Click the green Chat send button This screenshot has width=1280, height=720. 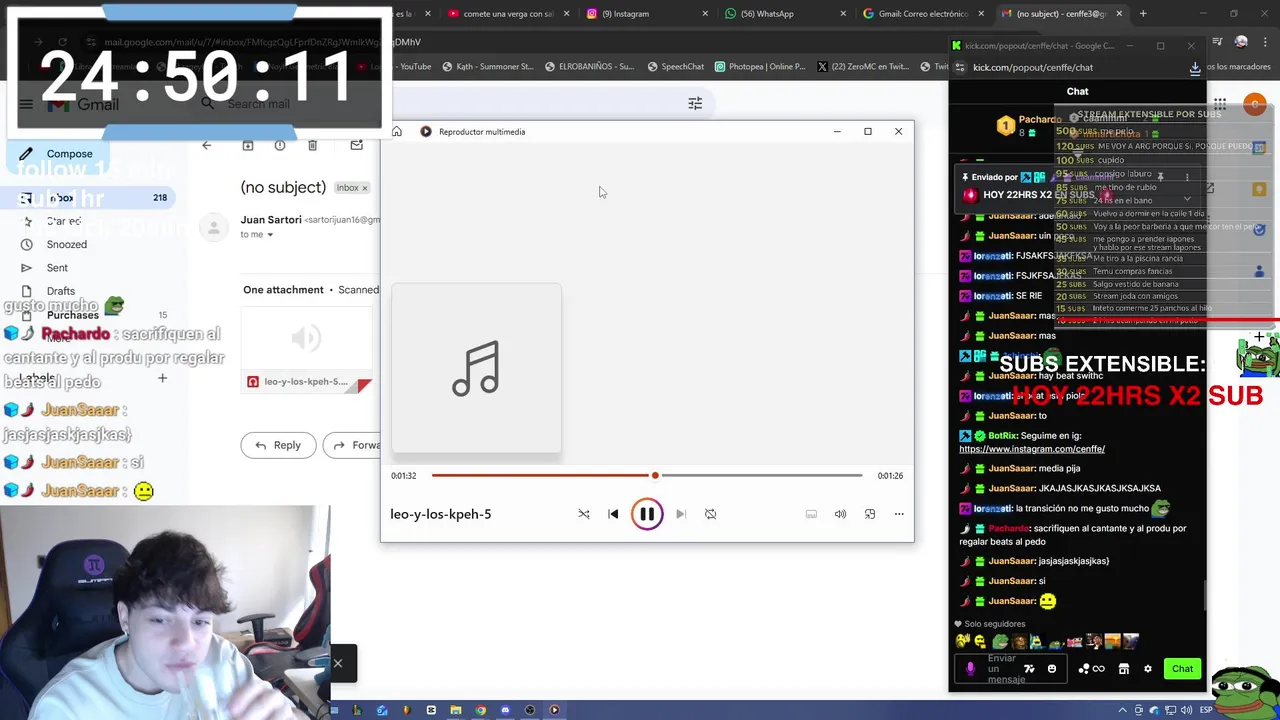[1183, 669]
